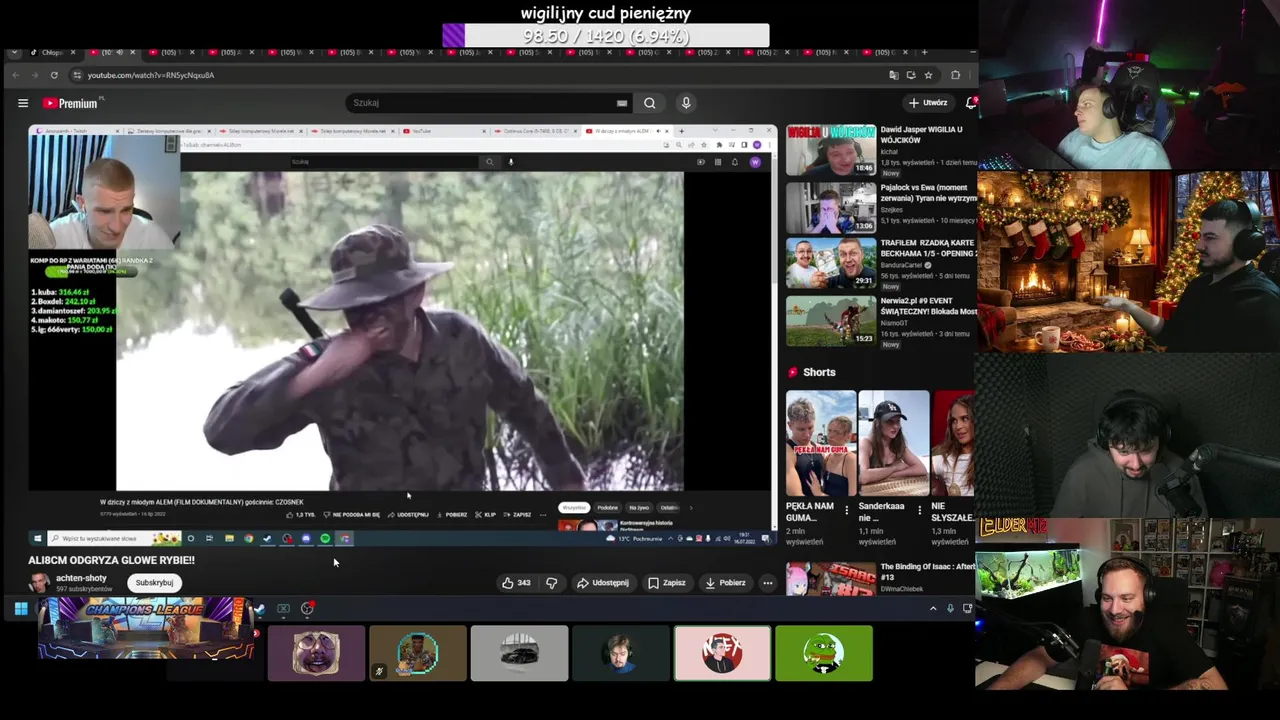Open Dawid Jasper WIGILIA U WÓJCIKÓW thumbnail
Viewport: 1280px width, 720px height.
click(x=831, y=150)
